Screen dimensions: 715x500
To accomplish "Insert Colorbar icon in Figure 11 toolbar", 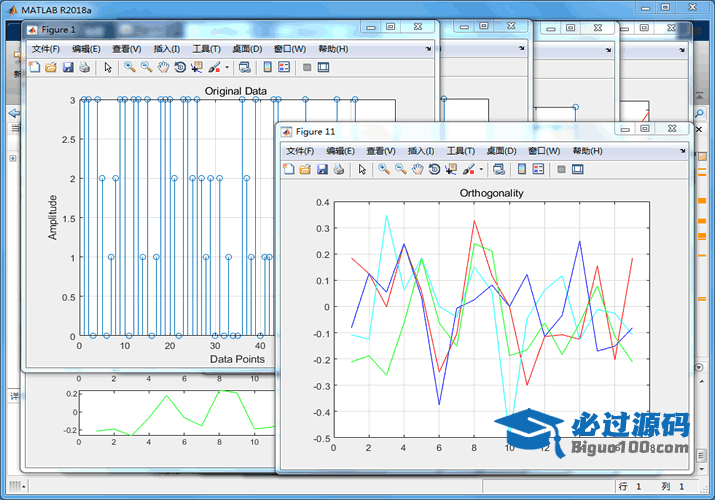I will (522, 170).
